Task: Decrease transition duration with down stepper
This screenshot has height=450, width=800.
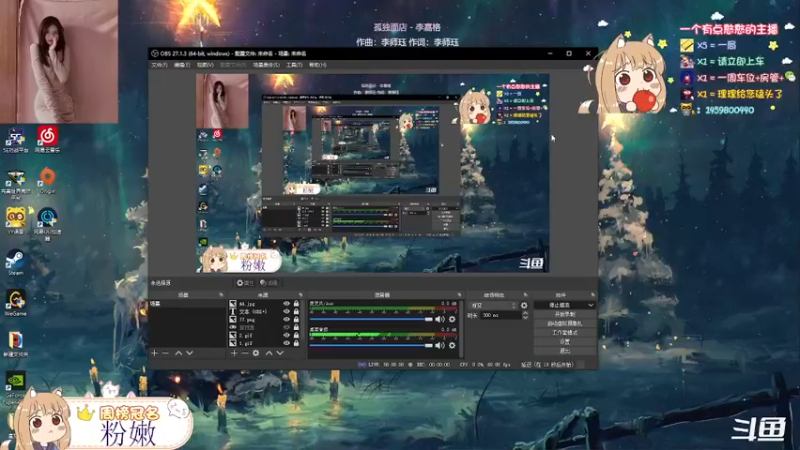Action: pyautogui.click(x=525, y=317)
